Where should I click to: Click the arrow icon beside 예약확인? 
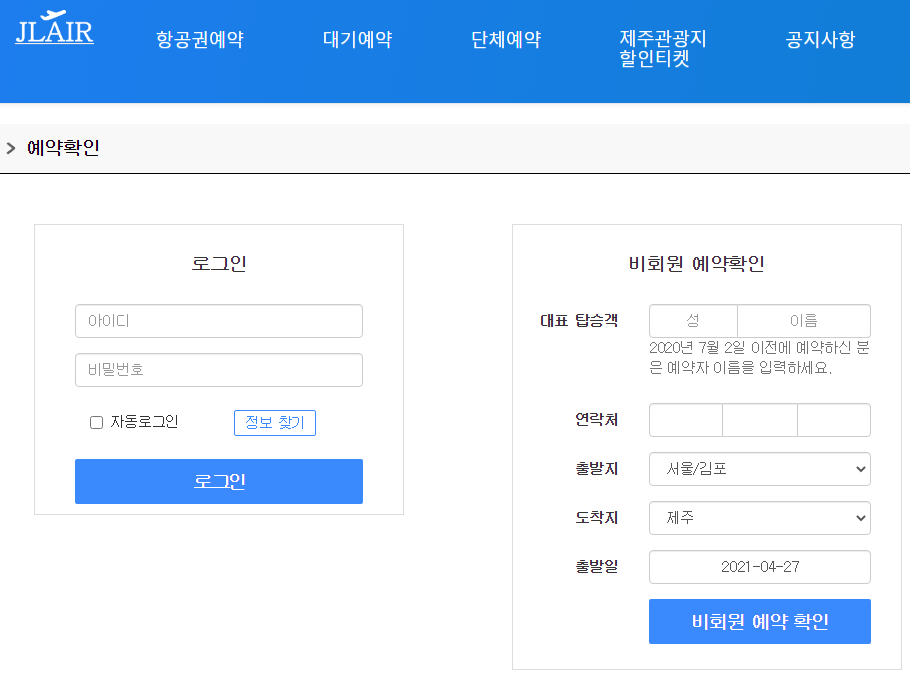11,149
